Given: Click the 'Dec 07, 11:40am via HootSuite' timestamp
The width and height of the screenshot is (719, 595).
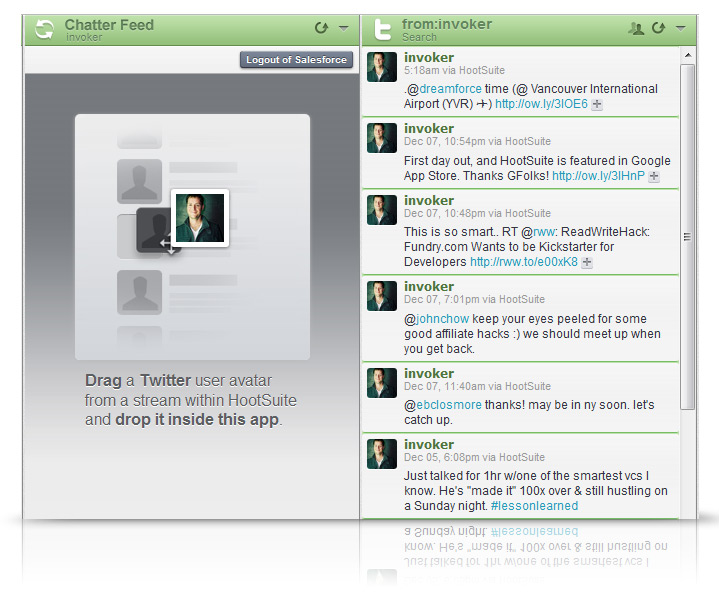Looking at the screenshot, I should (477, 386).
